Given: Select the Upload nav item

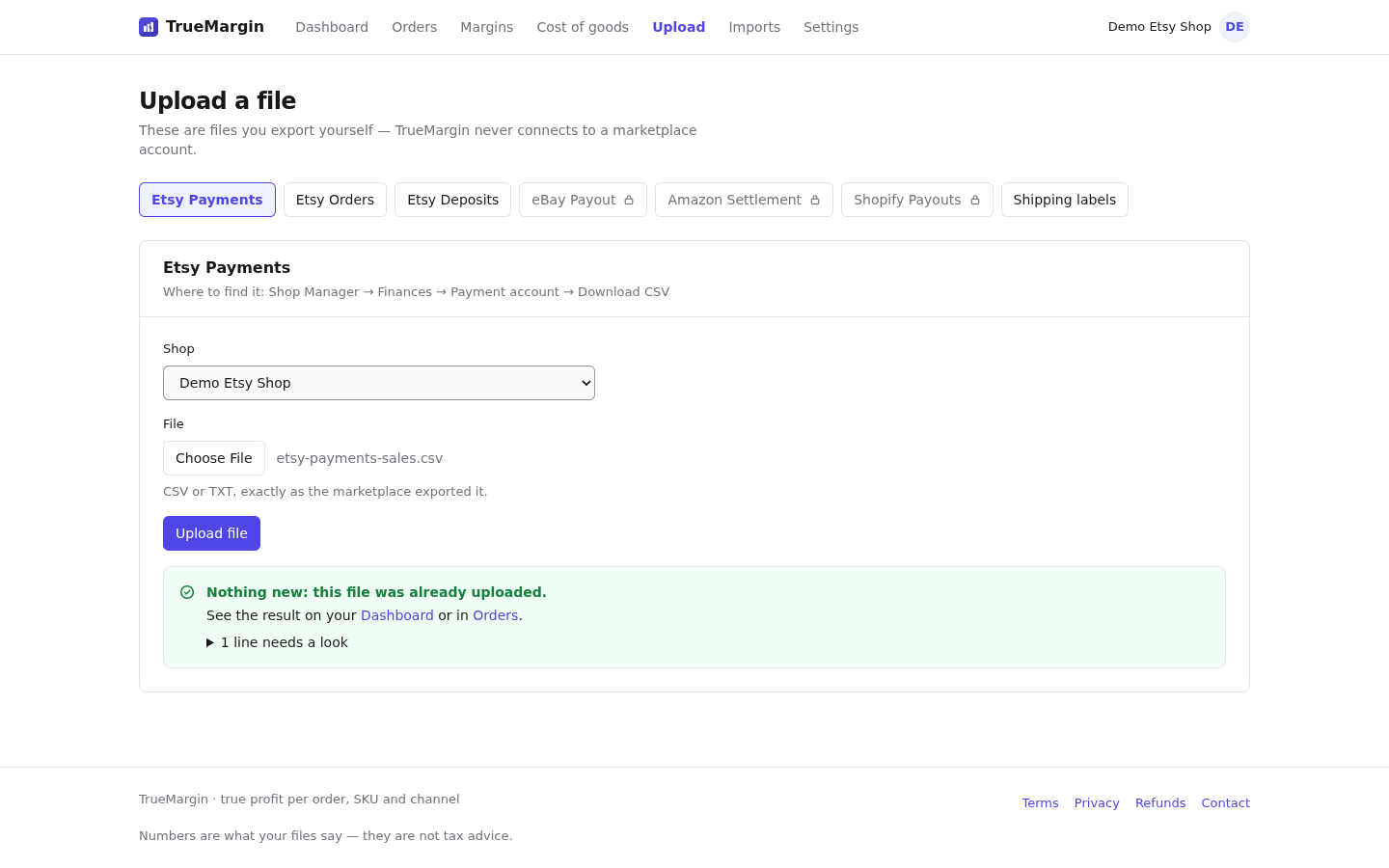Looking at the screenshot, I should 679,27.
